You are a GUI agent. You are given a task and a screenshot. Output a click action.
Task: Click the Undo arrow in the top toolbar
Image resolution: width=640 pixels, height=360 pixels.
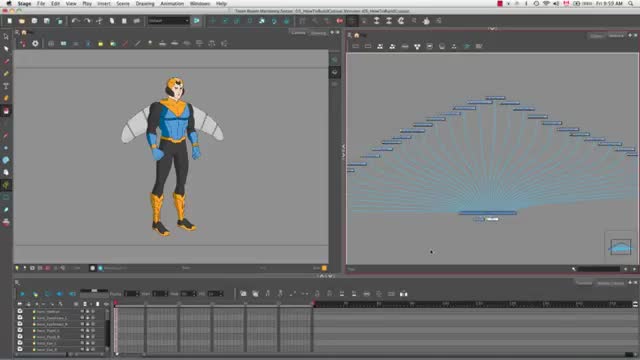[75, 20]
